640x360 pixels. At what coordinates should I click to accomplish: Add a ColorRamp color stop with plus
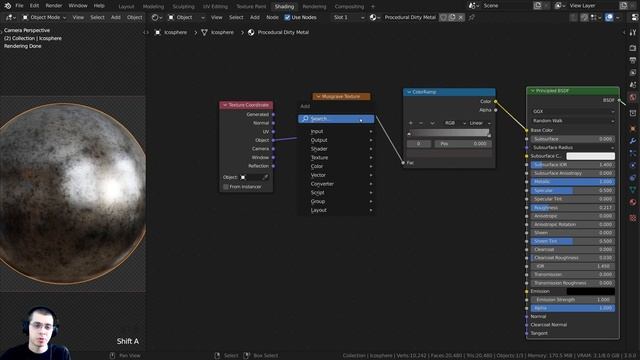pyautogui.click(x=411, y=123)
